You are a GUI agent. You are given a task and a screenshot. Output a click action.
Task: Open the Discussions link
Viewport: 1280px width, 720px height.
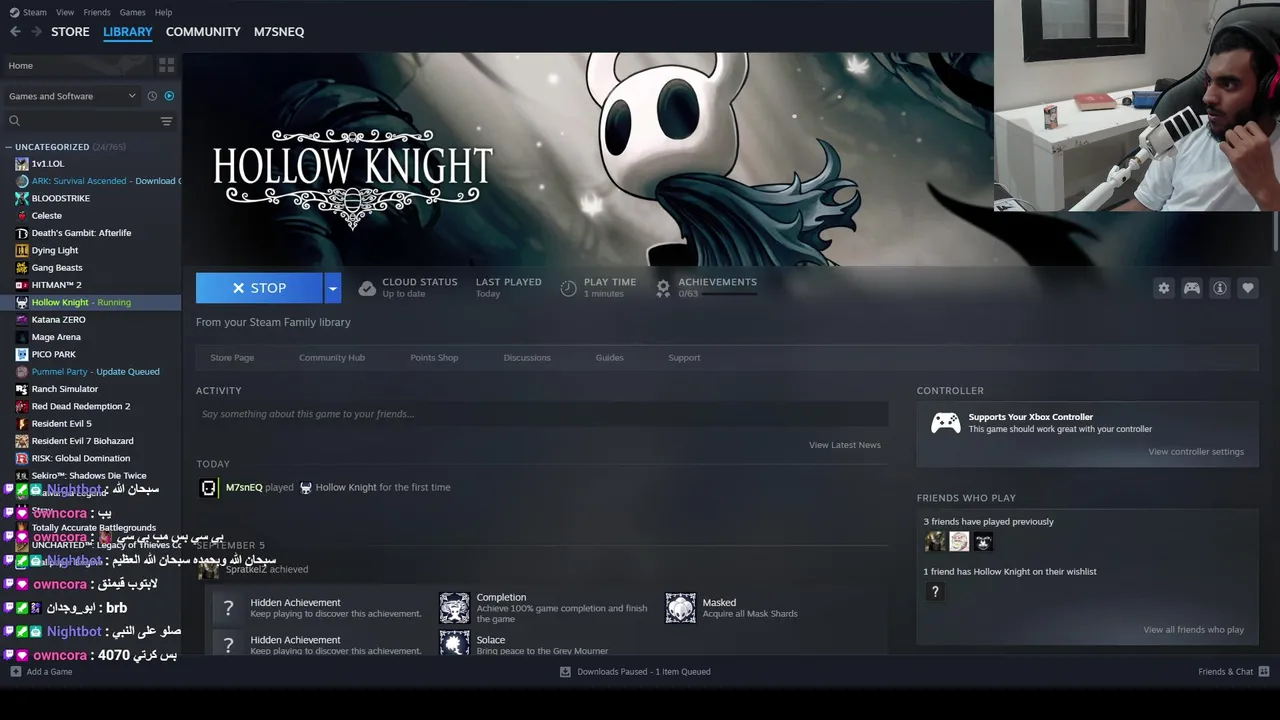tap(527, 357)
